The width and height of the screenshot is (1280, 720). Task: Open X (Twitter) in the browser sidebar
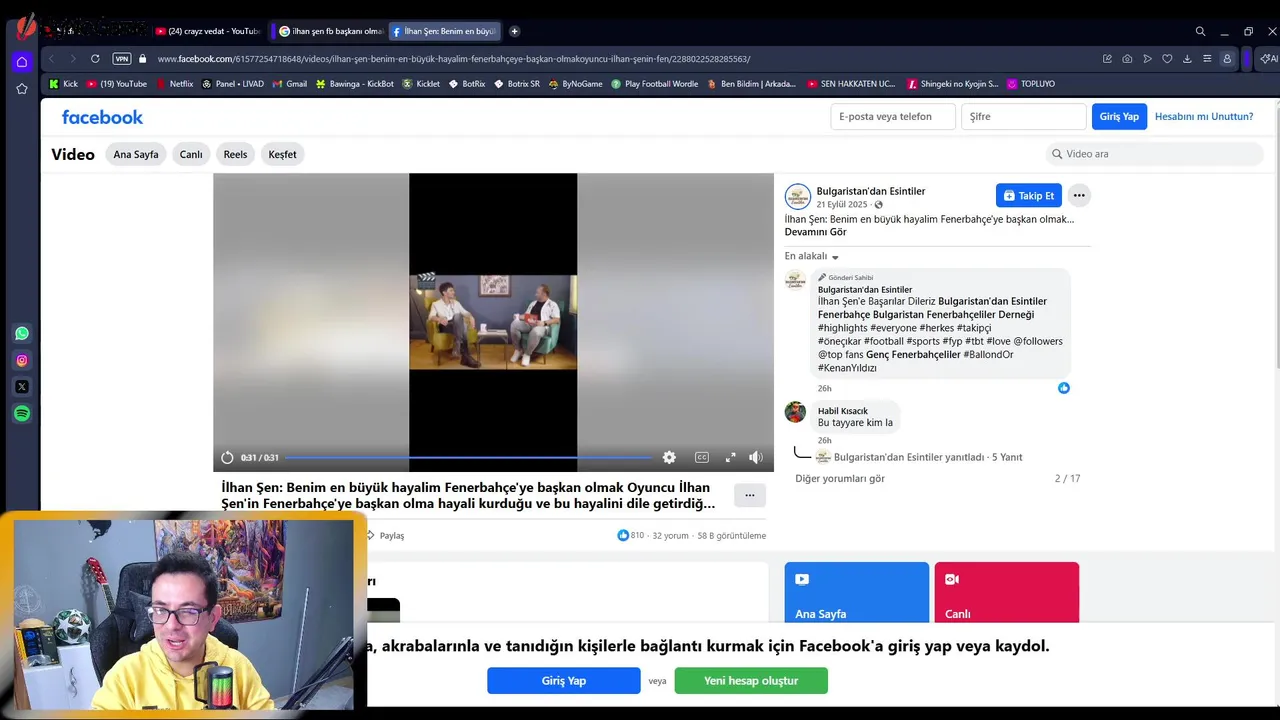[22, 387]
